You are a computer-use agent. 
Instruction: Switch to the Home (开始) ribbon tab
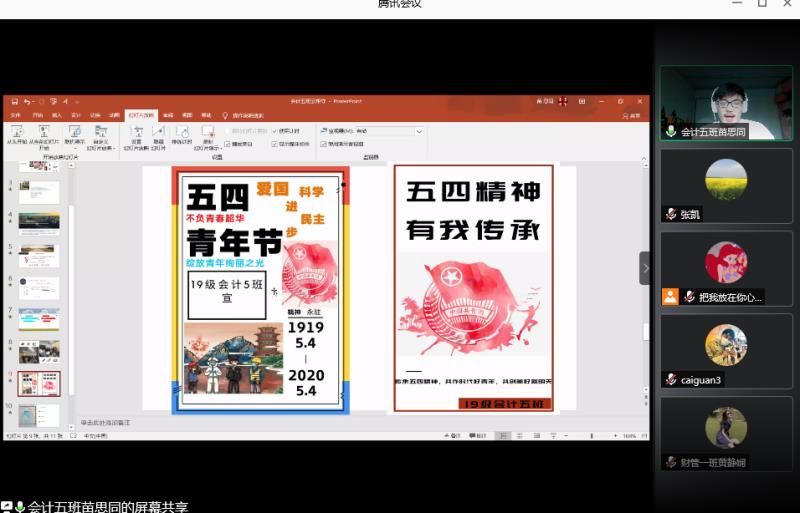(38, 115)
